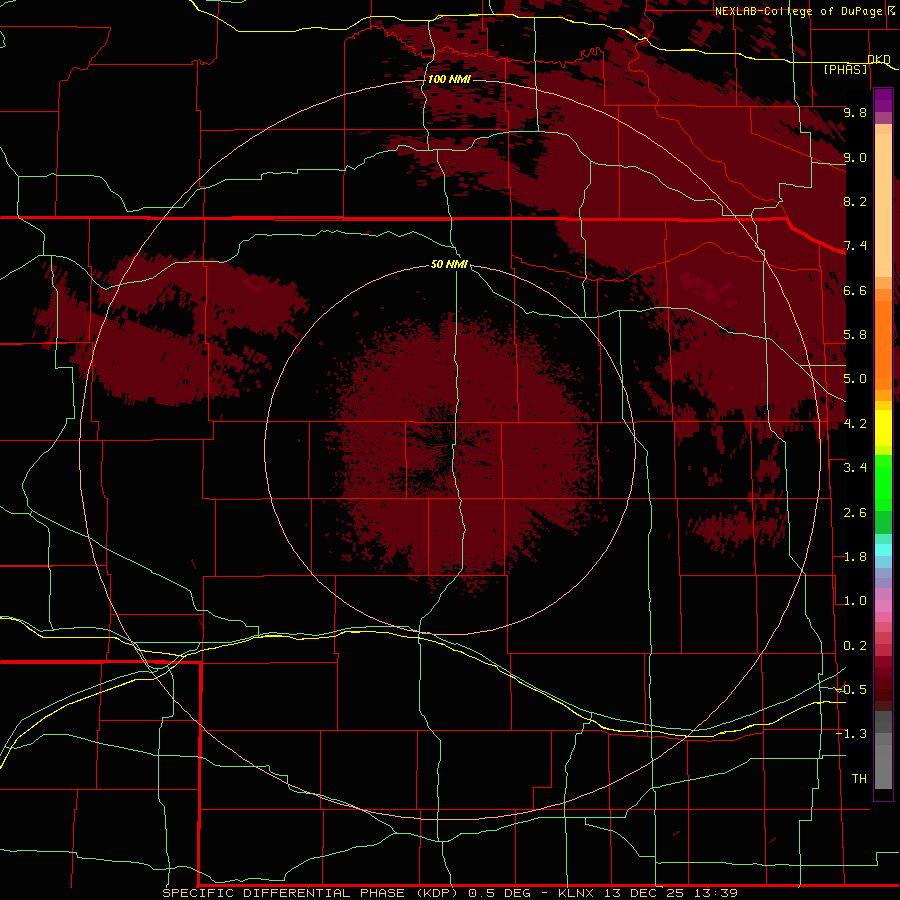Click the purple top segment of color scale
Image resolution: width=900 pixels, height=900 pixels.
tap(883, 100)
